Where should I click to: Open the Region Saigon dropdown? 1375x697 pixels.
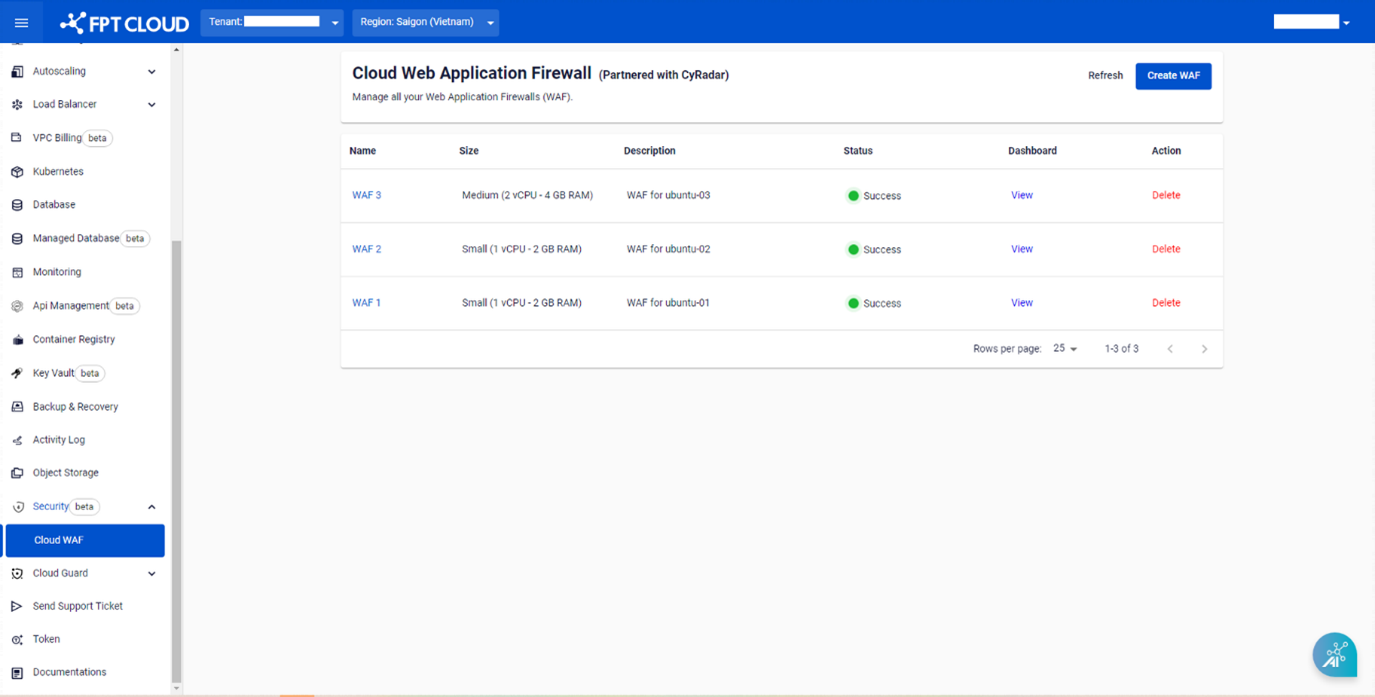coord(425,22)
